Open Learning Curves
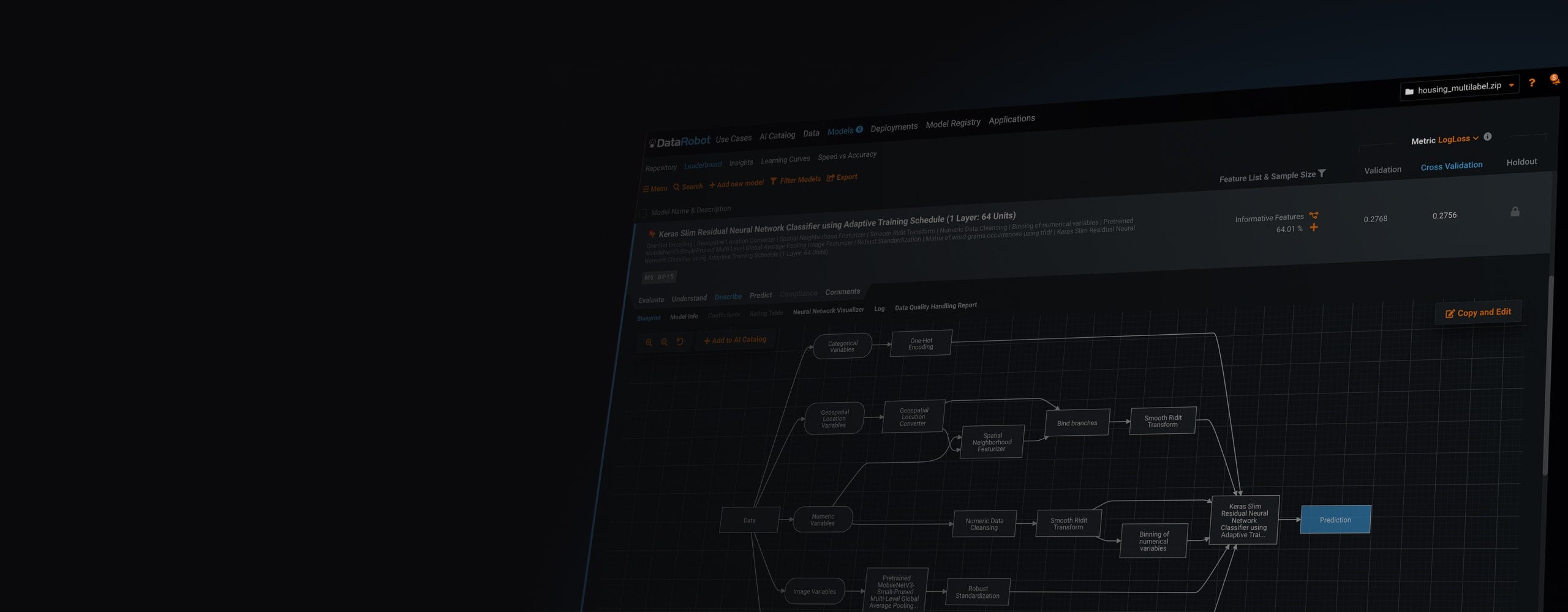This screenshot has height=612, width=1568. point(785,160)
